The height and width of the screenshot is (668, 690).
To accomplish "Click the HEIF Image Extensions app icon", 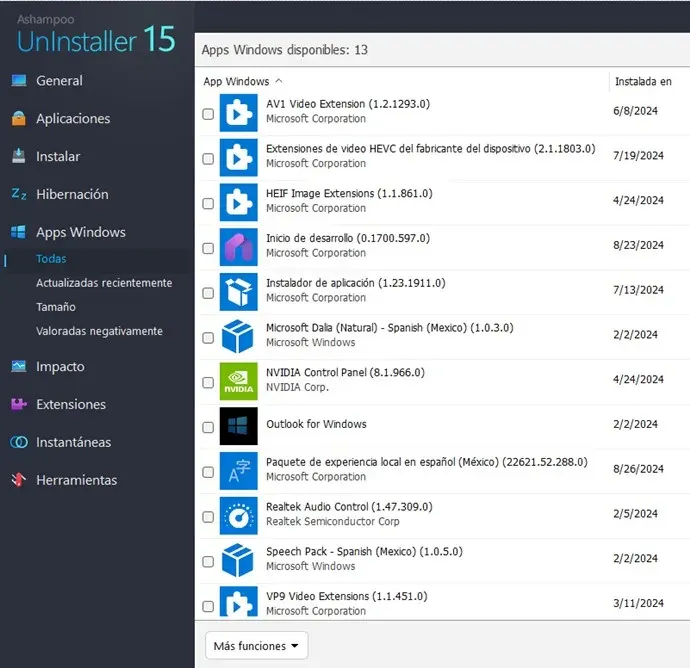I will [239, 203].
